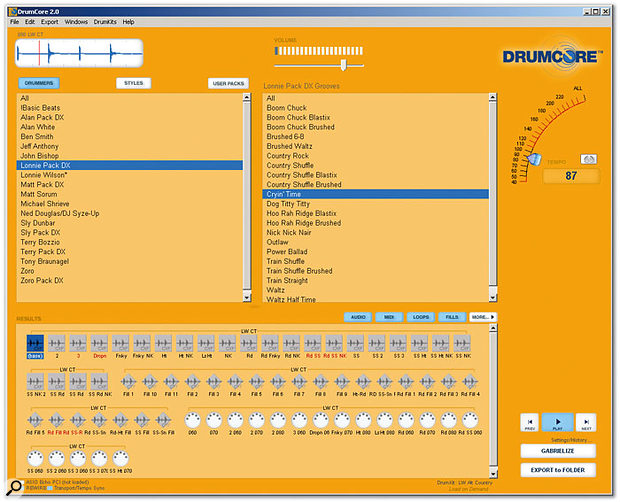Toggle the FILLS results filter

coord(452,317)
